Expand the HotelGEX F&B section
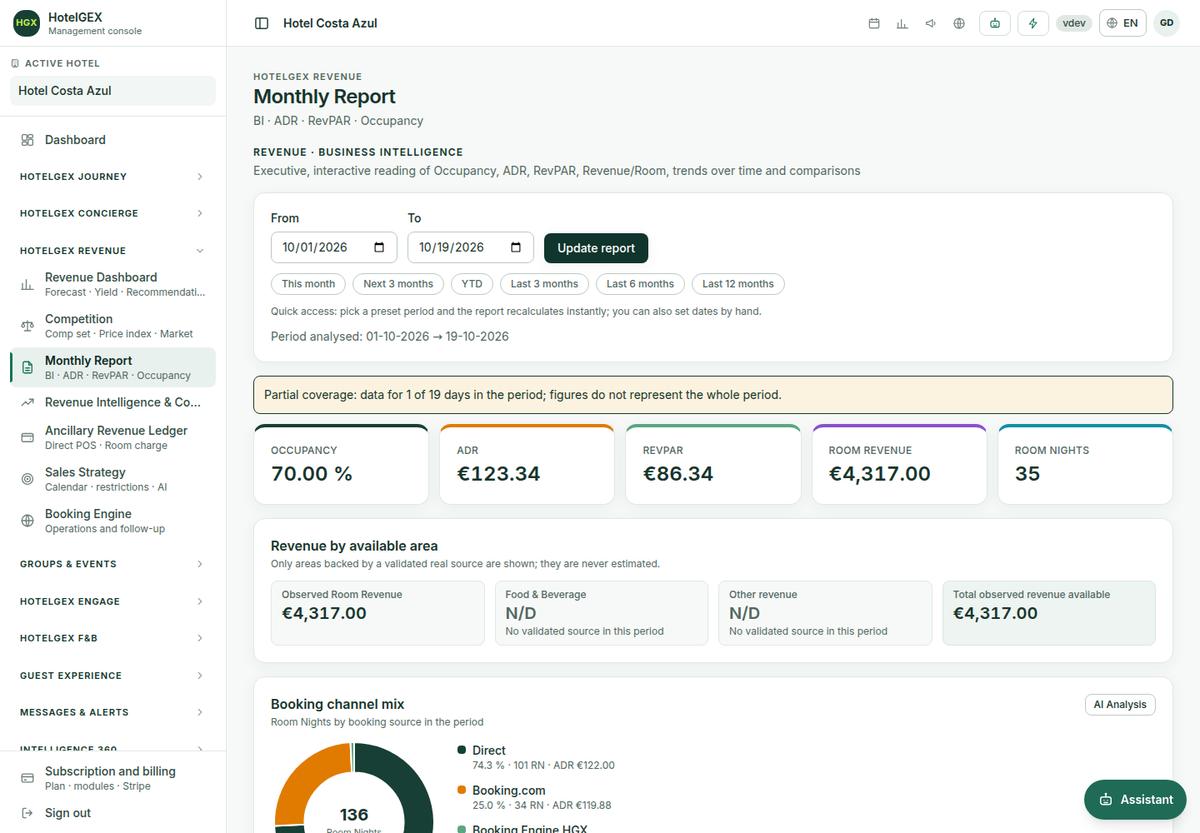This screenshot has height=833, width=1200. click(113, 638)
